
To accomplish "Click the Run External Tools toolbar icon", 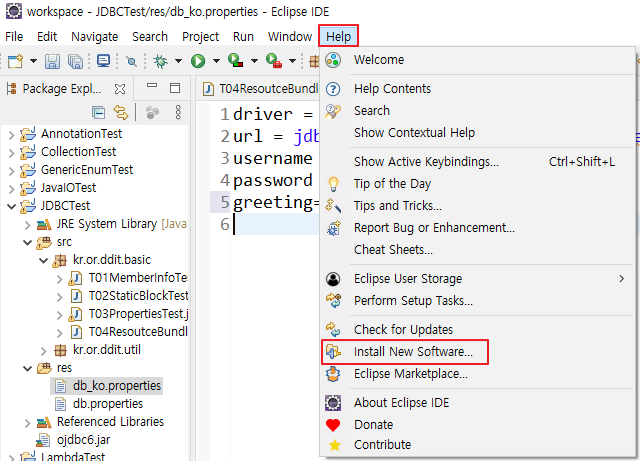I will [273, 61].
